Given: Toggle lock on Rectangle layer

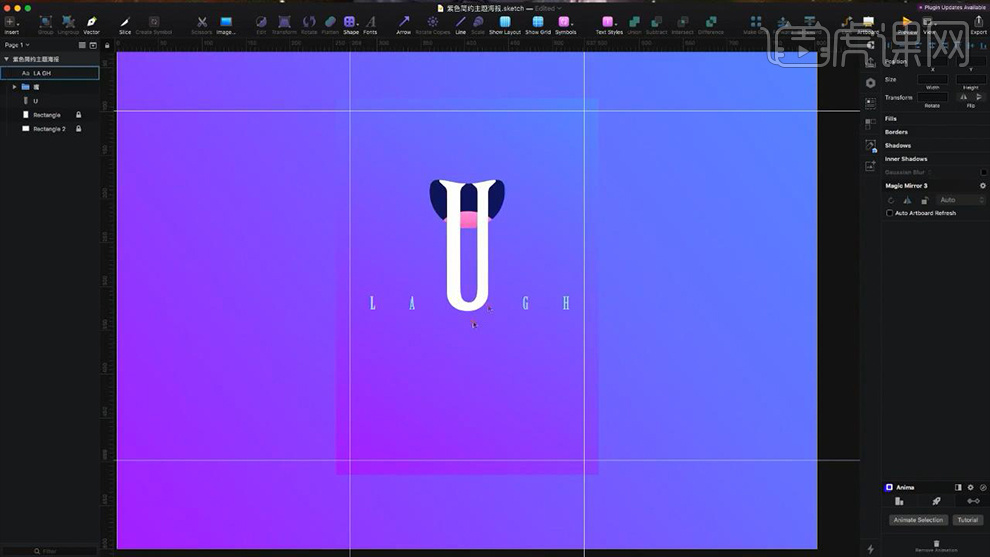Looking at the screenshot, I should (78, 115).
